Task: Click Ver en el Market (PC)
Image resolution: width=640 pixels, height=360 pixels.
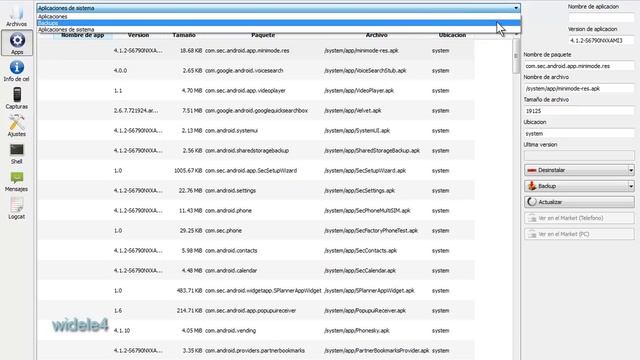Action: coord(579,234)
